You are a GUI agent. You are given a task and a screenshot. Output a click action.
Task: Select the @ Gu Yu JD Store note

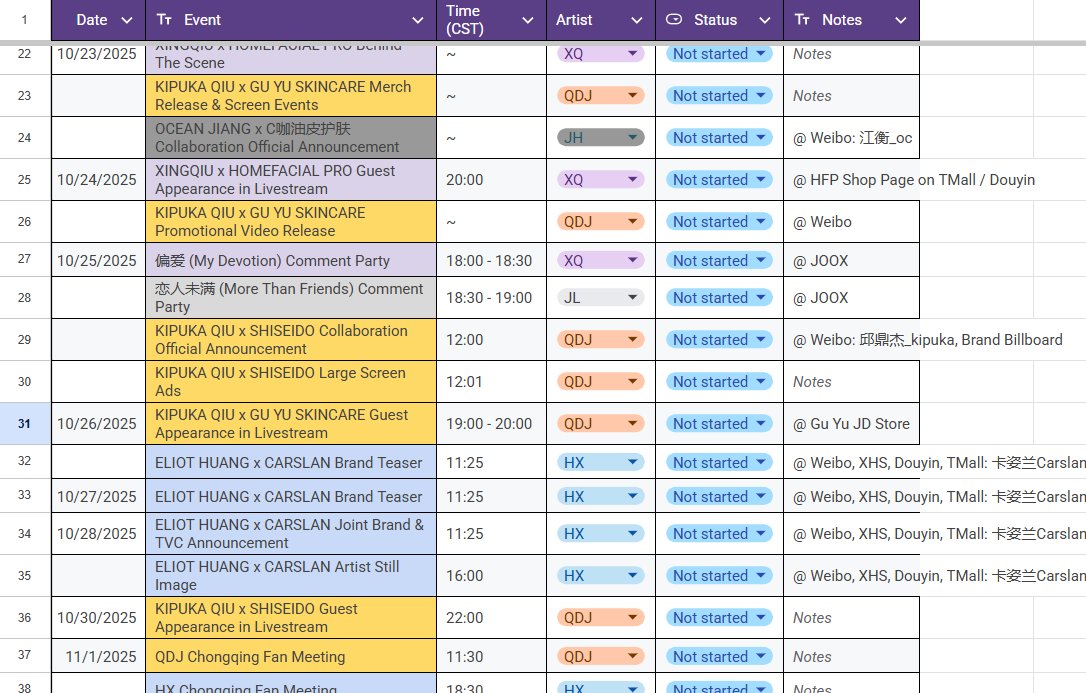point(851,424)
